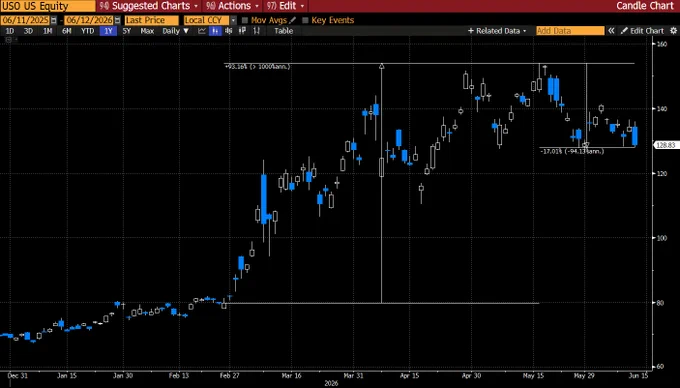Image resolution: width=680 pixels, height=388 pixels.
Task: Click the Candle Chart title text
Action: 645,6
